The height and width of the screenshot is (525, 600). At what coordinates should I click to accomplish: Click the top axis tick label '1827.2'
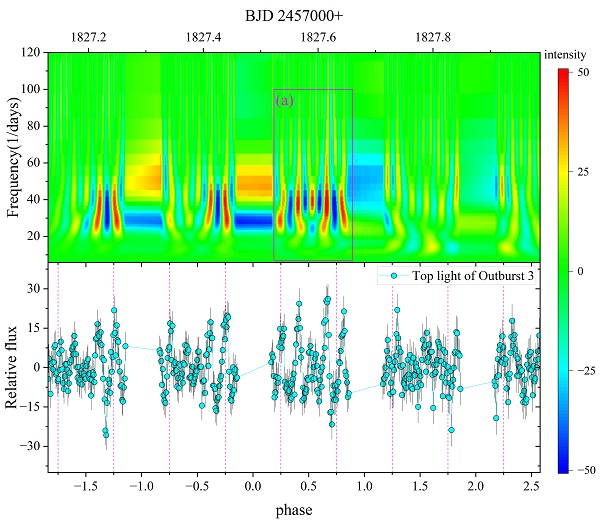click(90, 37)
